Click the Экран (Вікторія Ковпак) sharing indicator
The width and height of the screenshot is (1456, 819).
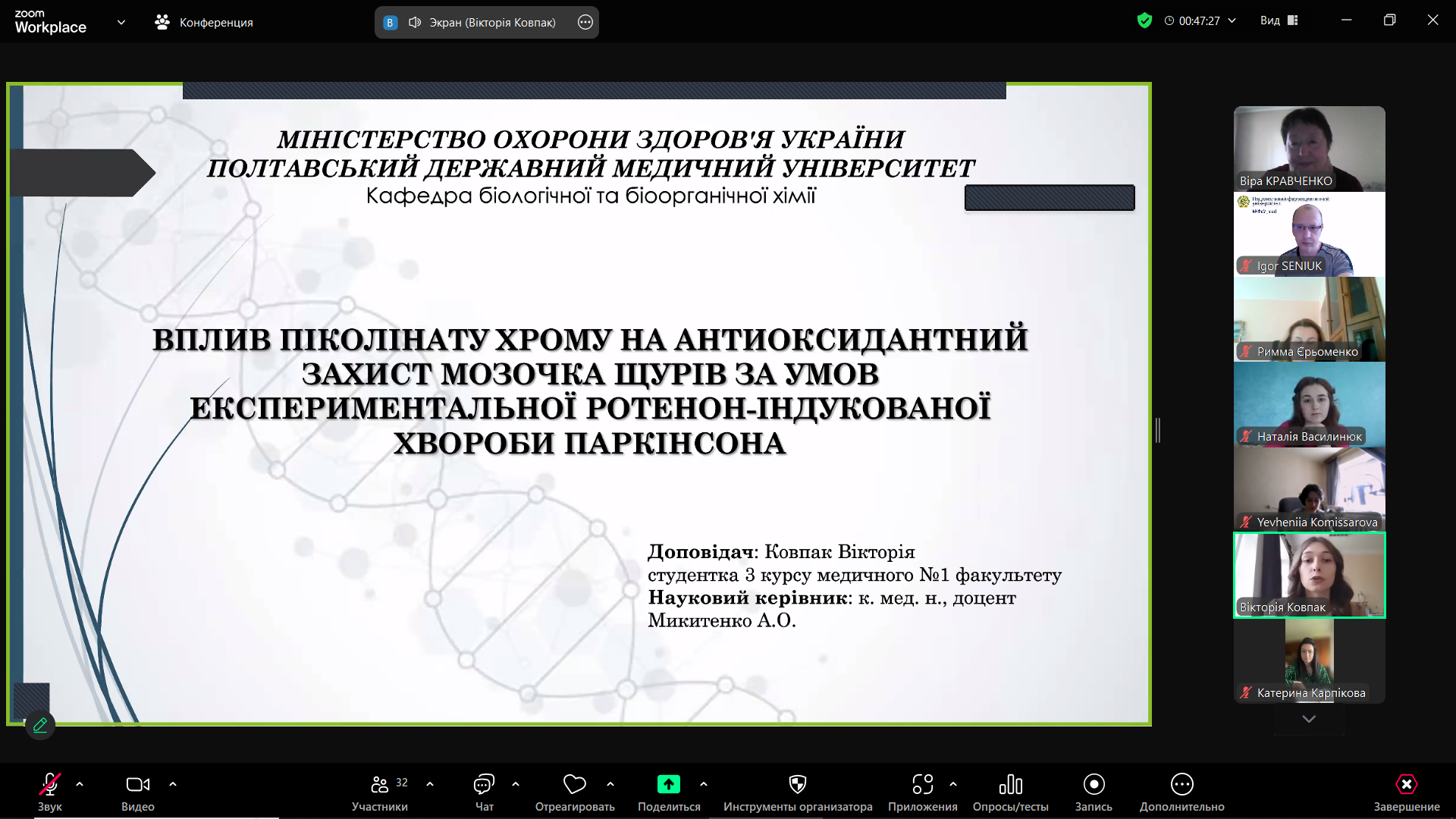point(493,23)
